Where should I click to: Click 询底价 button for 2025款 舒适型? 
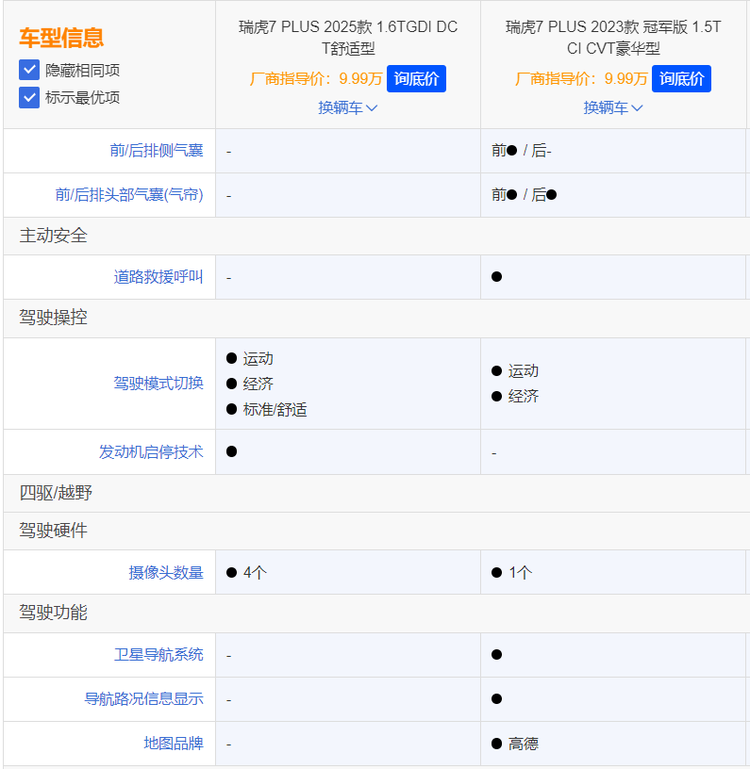(x=416, y=79)
